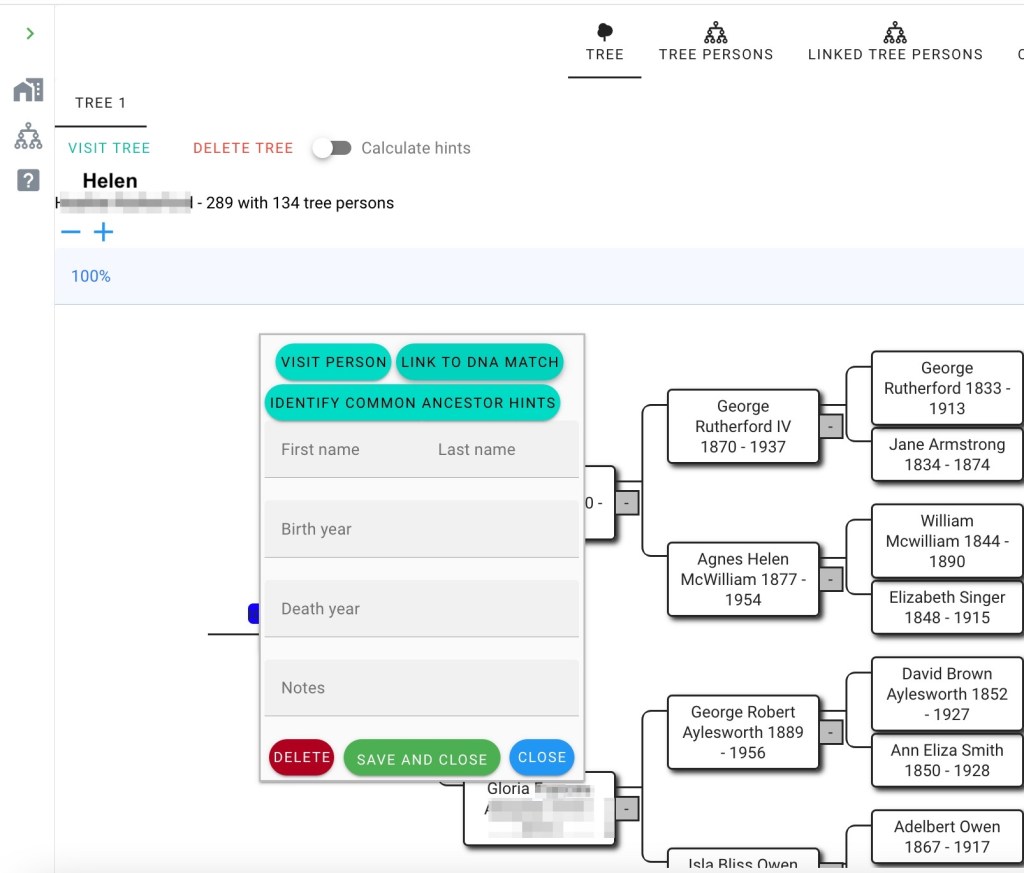Click the family tree sidebar icon
Image resolution: width=1024 pixels, height=873 pixels.
[28, 136]
